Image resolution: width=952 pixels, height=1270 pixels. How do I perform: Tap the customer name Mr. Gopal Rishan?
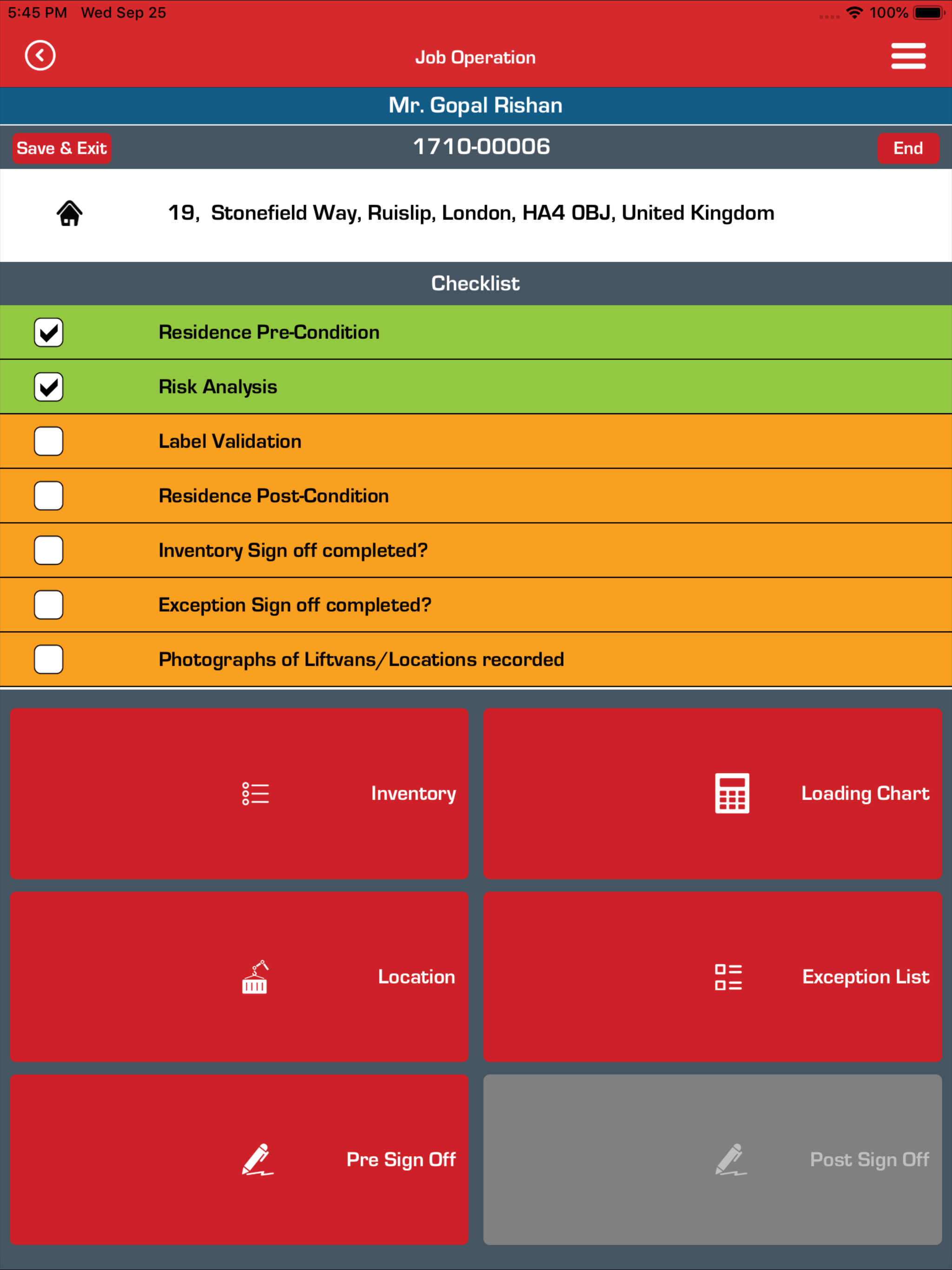click(x=476, y=106)
